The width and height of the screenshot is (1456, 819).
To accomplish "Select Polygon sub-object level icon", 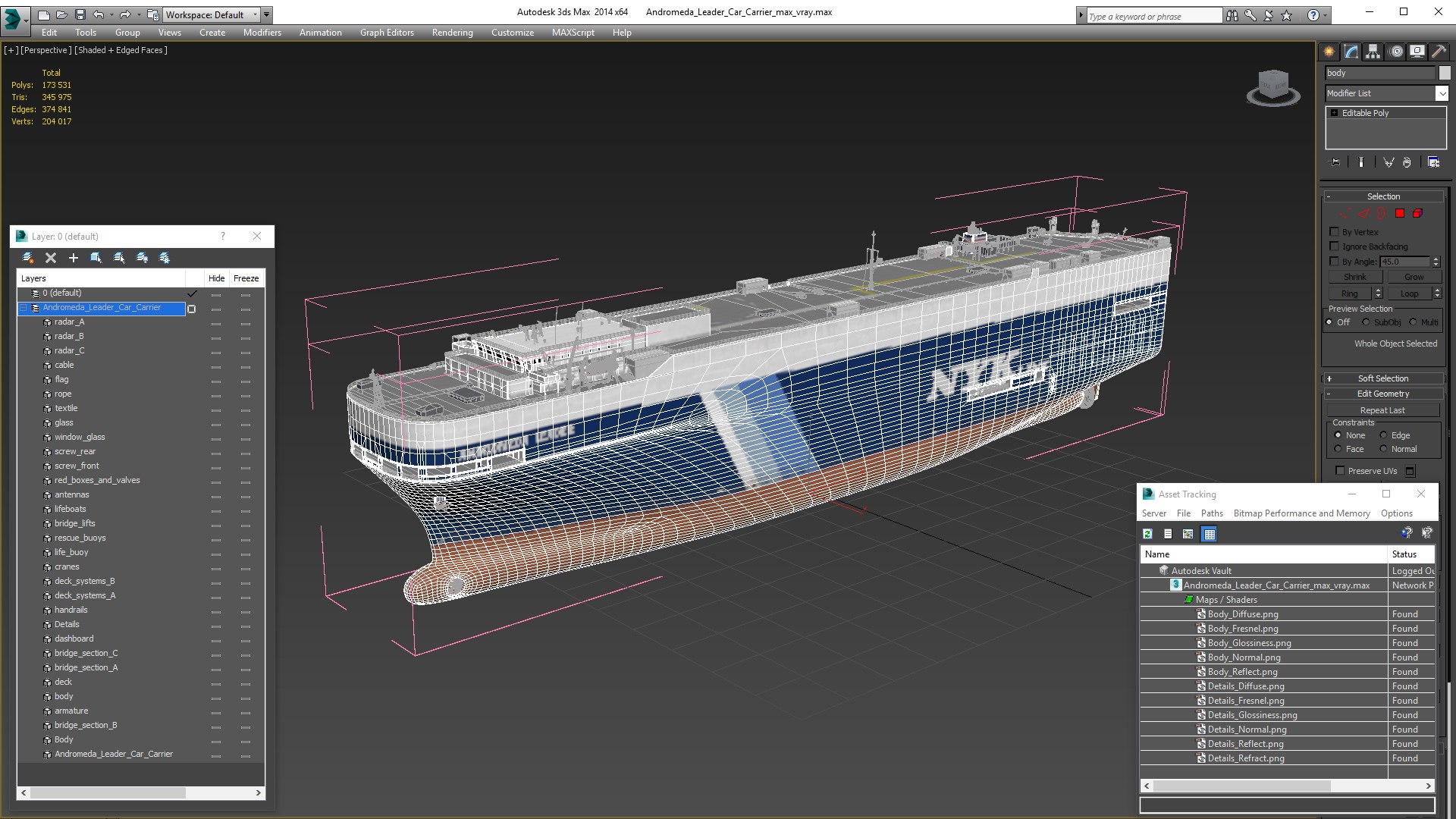I will (x=1400, y=214).
